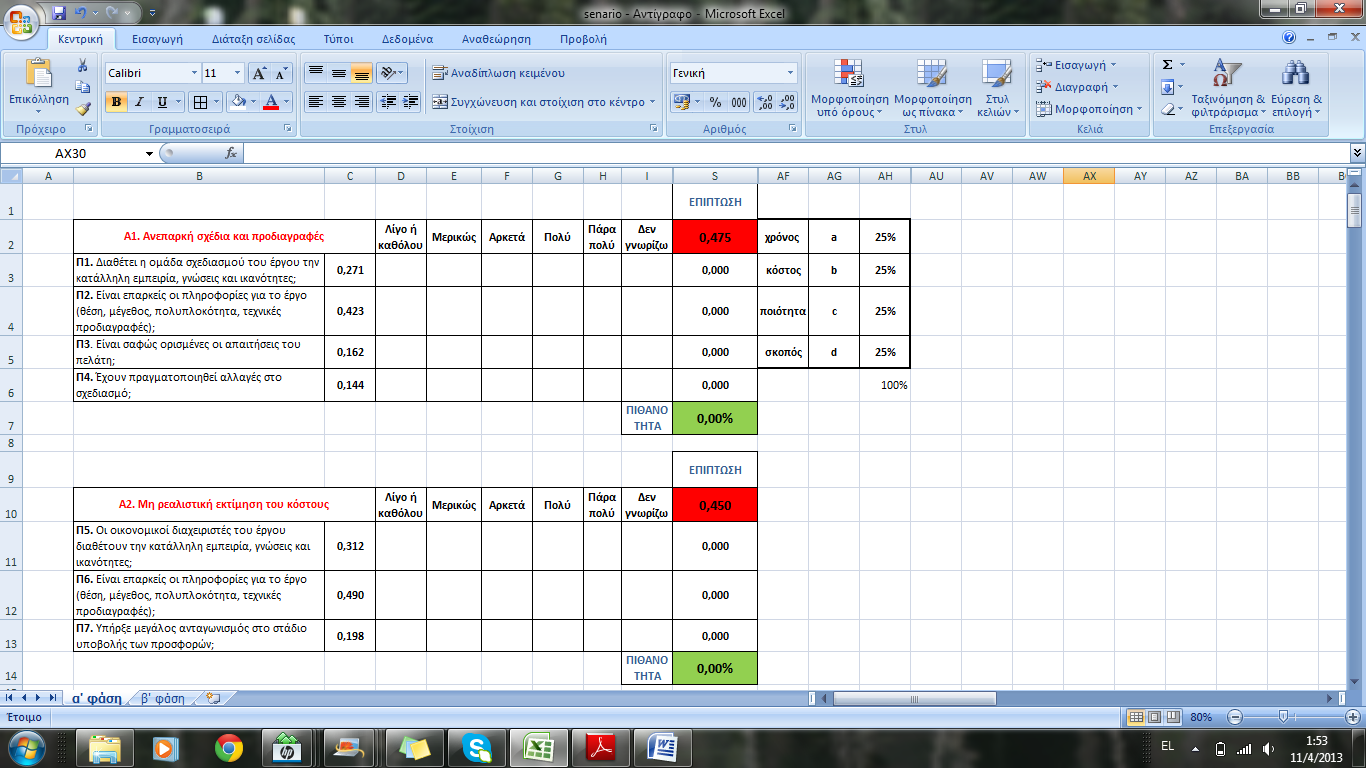Expand the formula bar chevron
Image resolution: width=1366 pixels, height=768 pixels.
(1357, 153)
